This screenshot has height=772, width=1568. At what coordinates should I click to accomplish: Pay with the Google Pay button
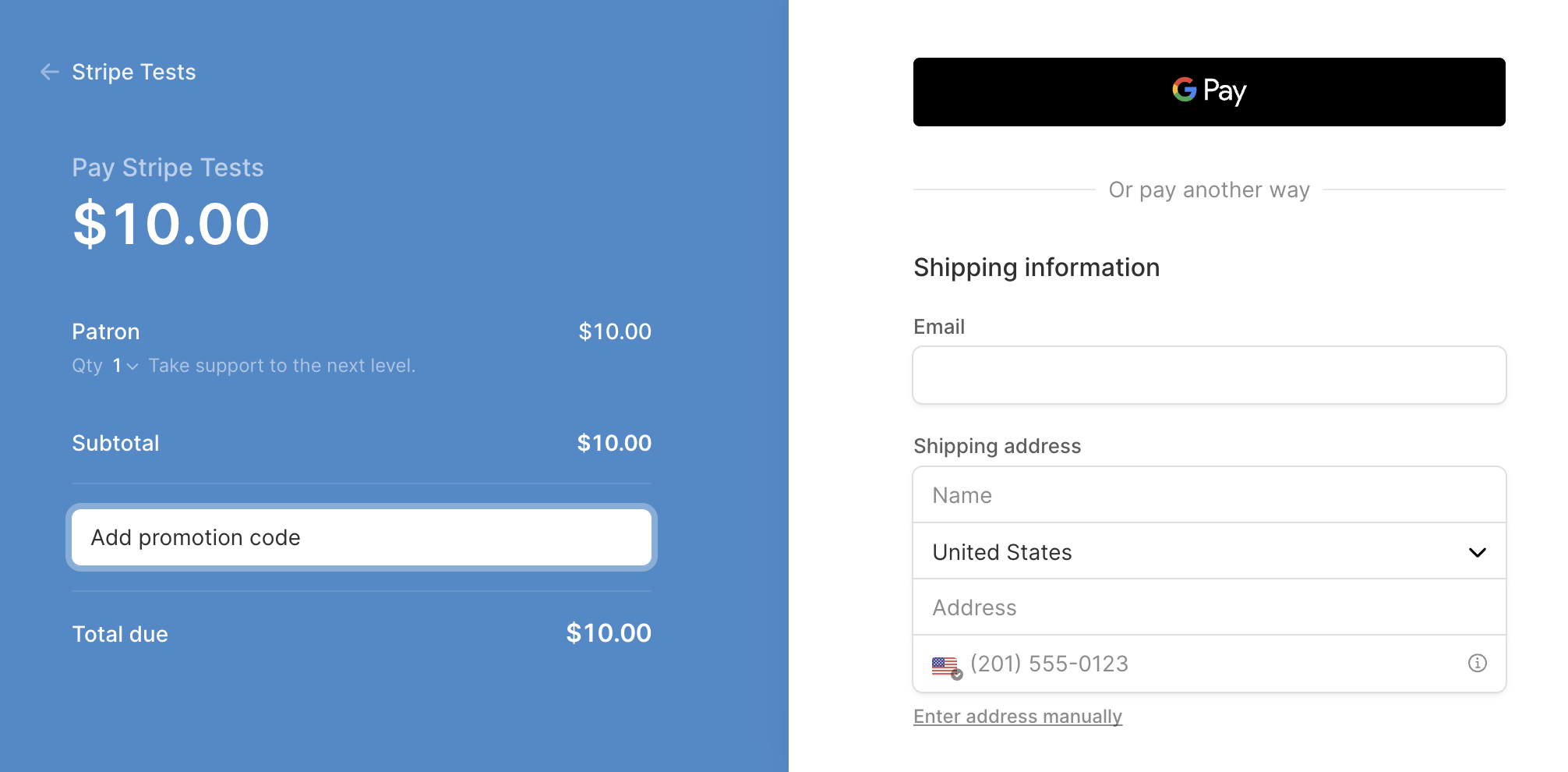pyautogui.click(x=1209, y=92)
